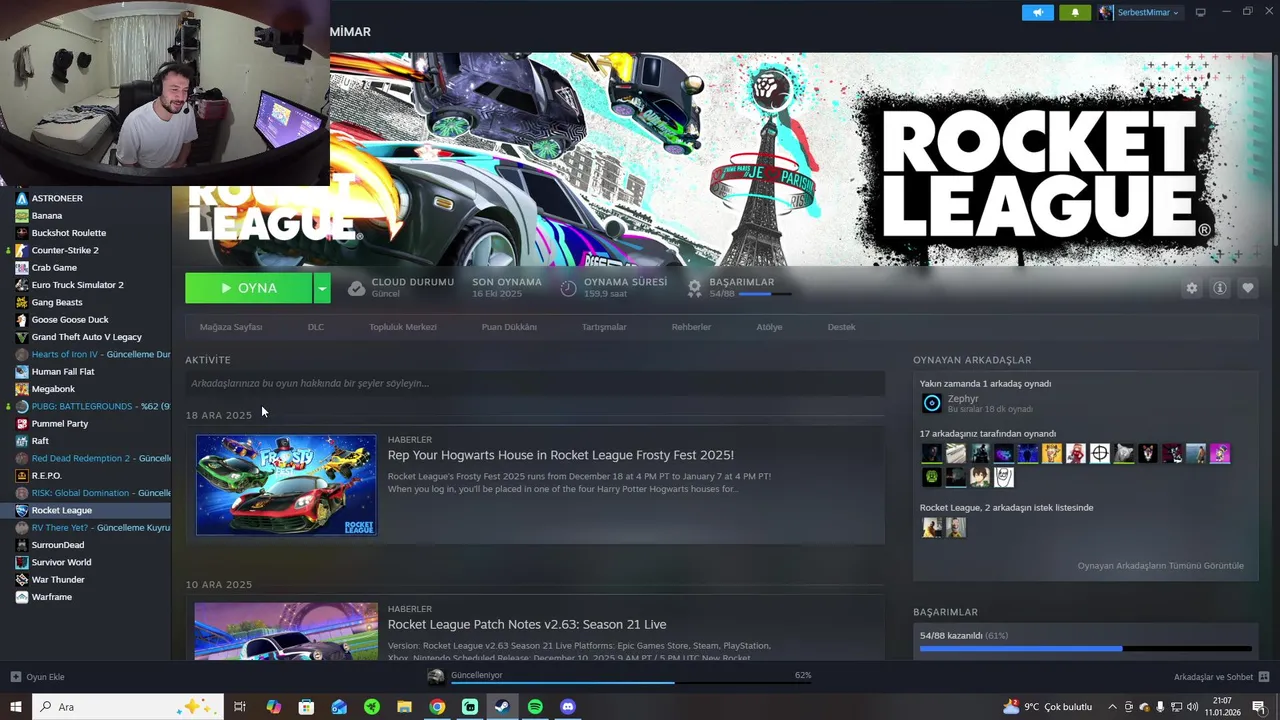Open the Destek tab

[841, 327]
